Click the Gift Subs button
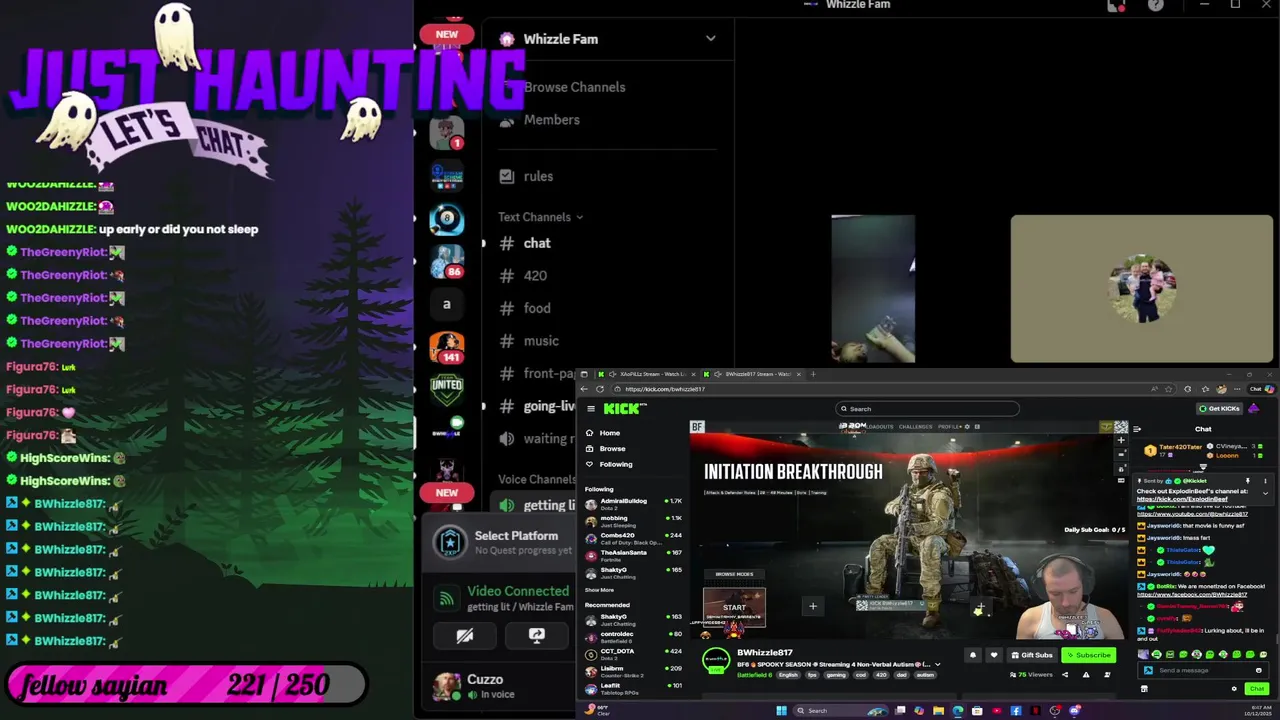This screenshot has width=1280, height=720. (1031, 655)
